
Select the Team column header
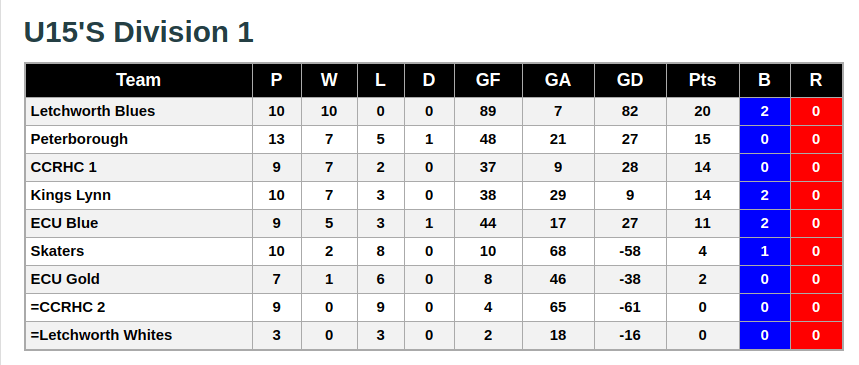[x=139, y=80]
